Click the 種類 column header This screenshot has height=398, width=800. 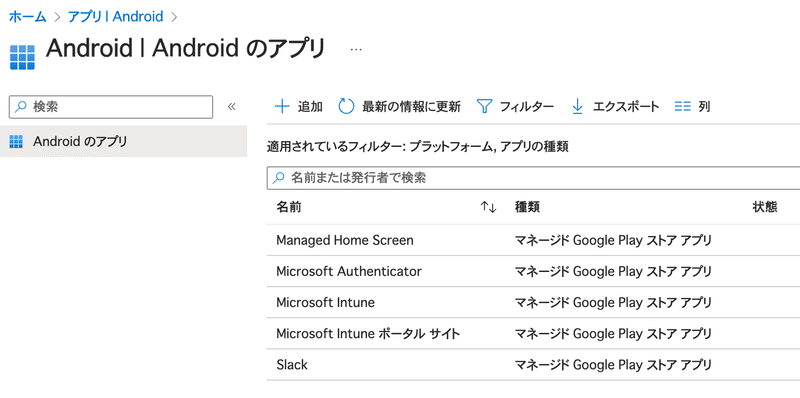pyautogui.click(x=528, y=207)
